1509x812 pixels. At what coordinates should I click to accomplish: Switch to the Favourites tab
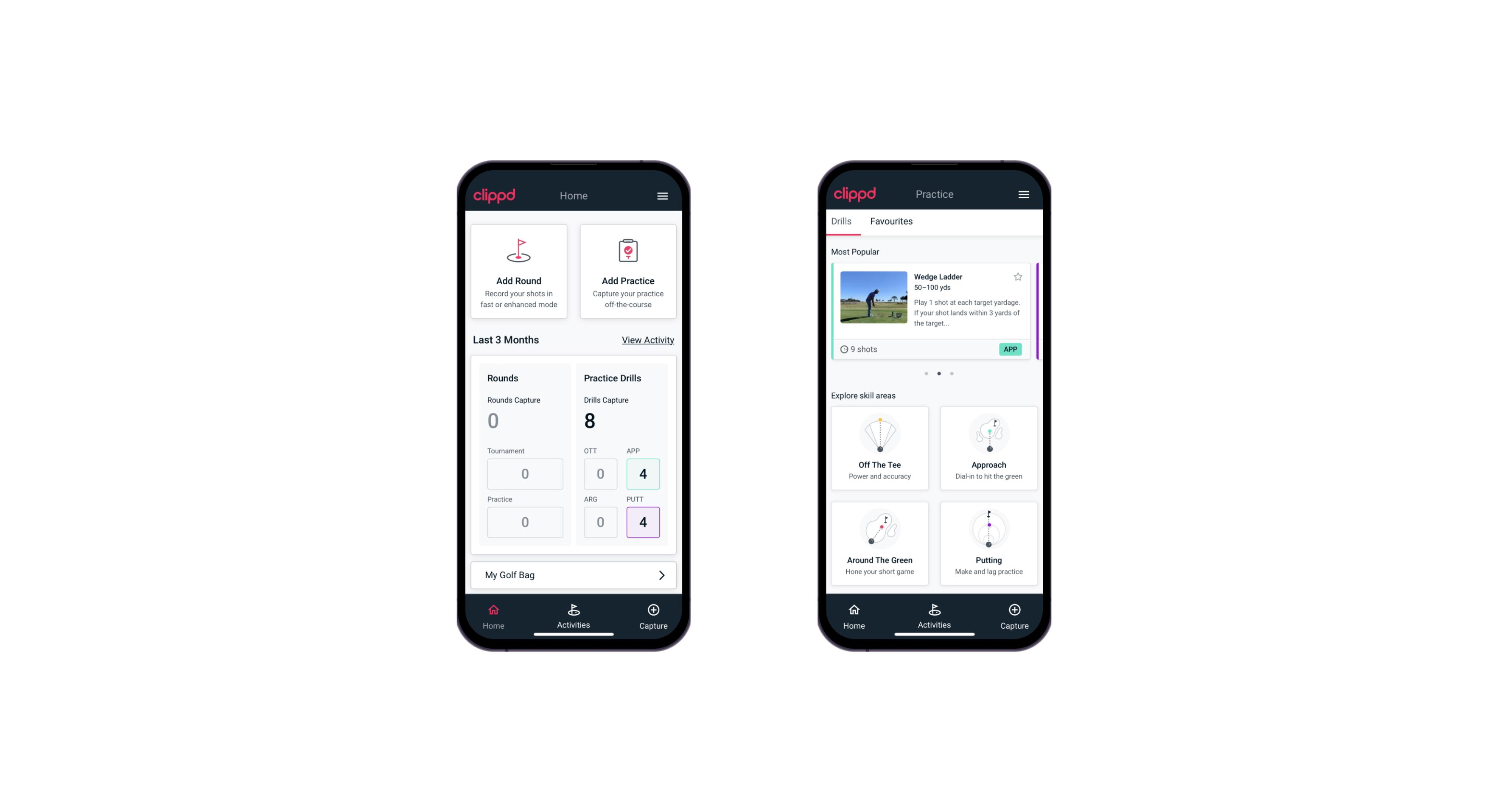[891, 221]
